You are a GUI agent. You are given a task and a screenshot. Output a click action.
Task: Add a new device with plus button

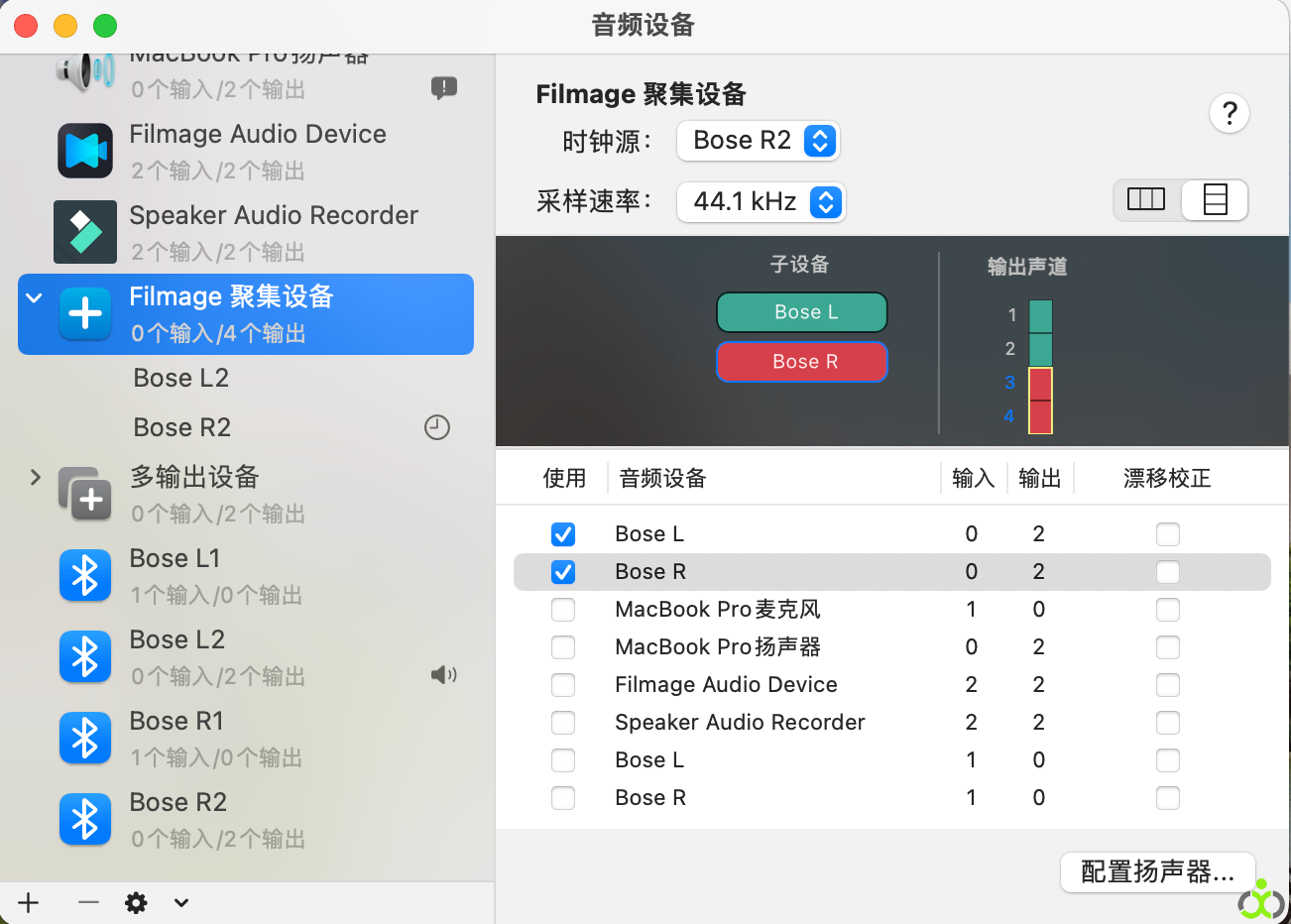coord(29,902)
